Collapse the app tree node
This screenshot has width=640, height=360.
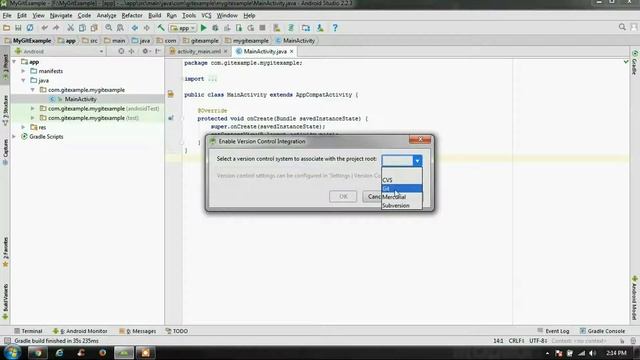[14, 62]
